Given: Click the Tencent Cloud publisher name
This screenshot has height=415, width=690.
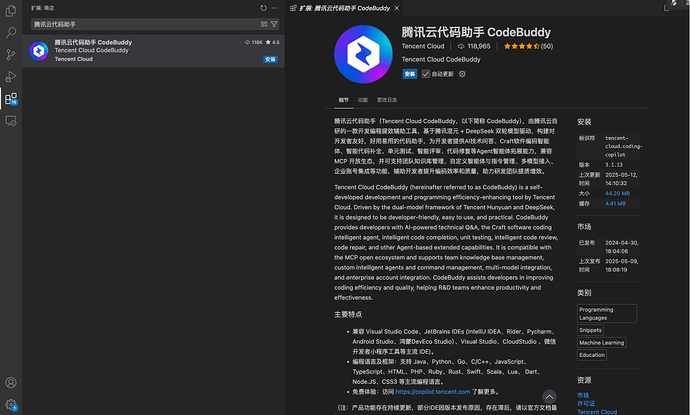Looking at the screenshot, I should [x=423, y=46].
